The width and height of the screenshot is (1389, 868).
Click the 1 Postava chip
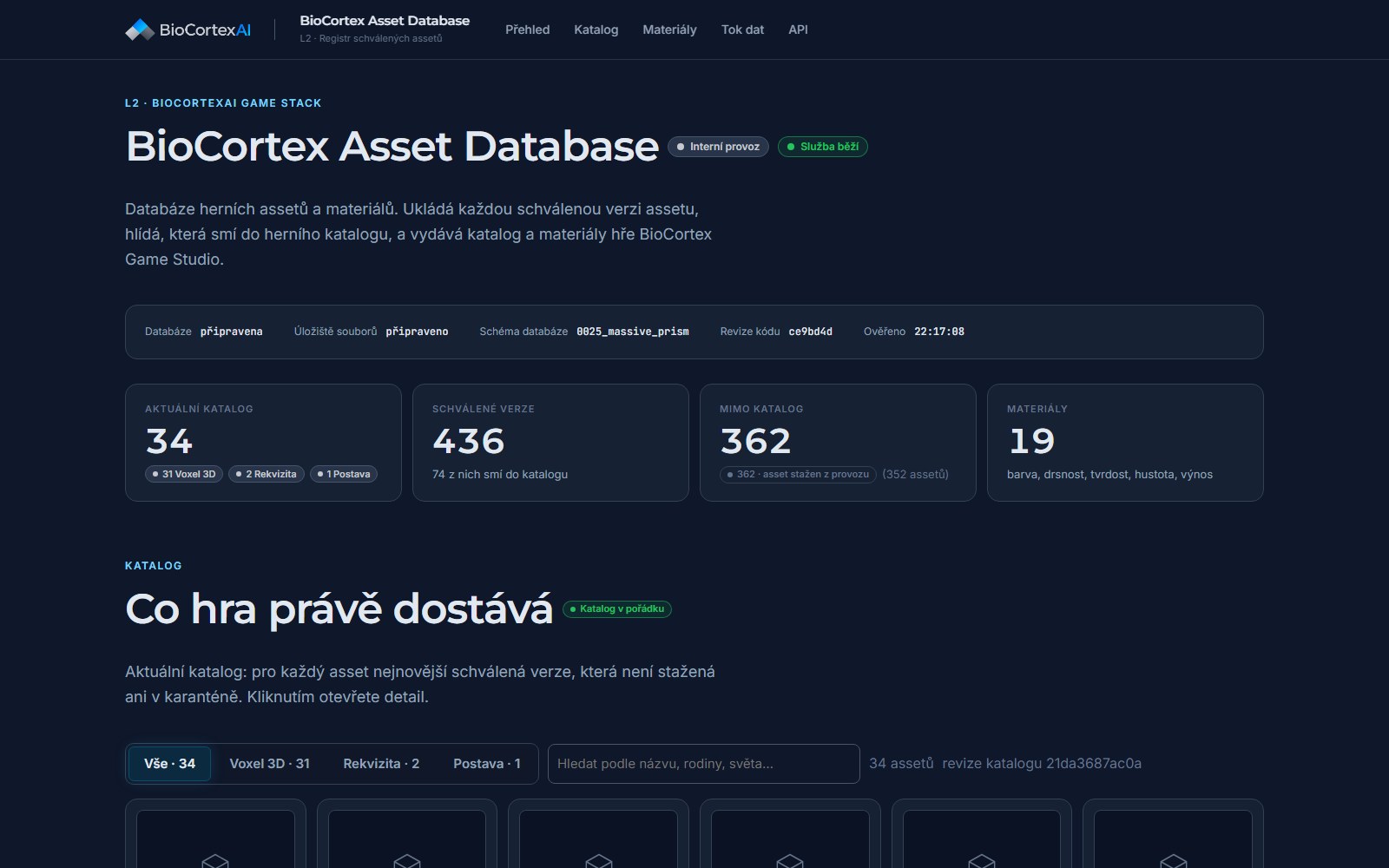click(344, 474)
